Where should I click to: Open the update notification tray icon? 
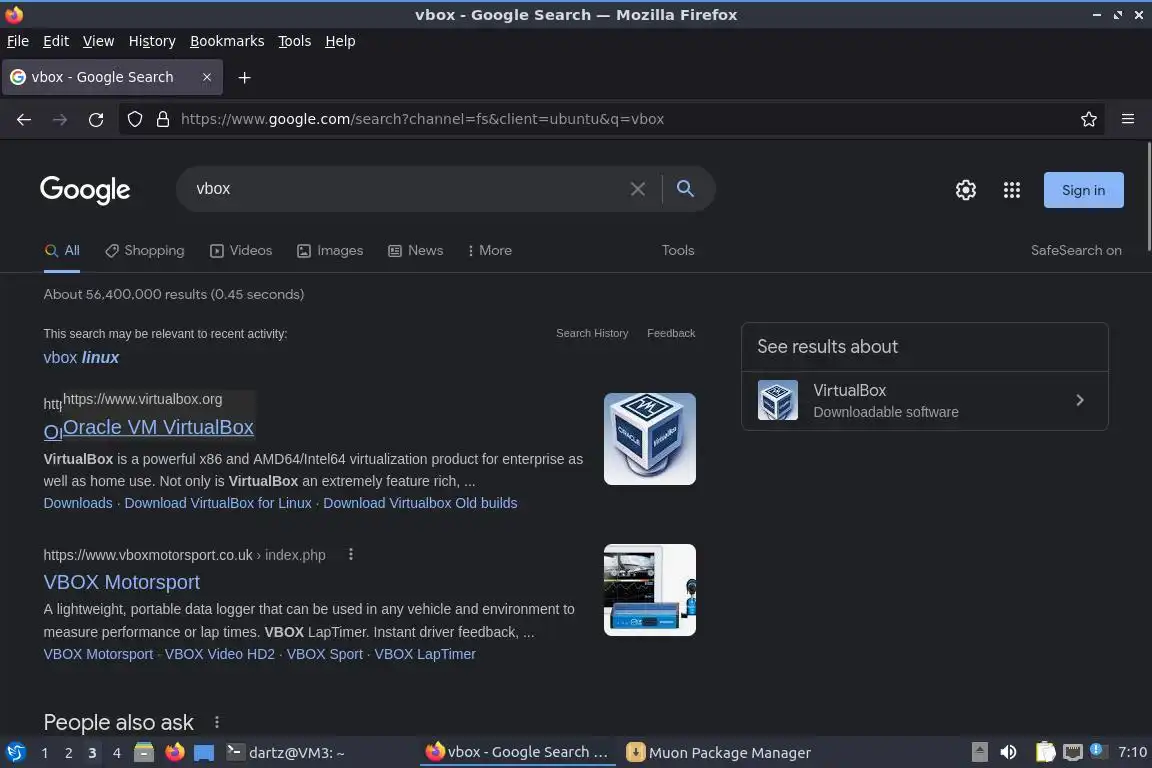click(x=1096, y=750)
